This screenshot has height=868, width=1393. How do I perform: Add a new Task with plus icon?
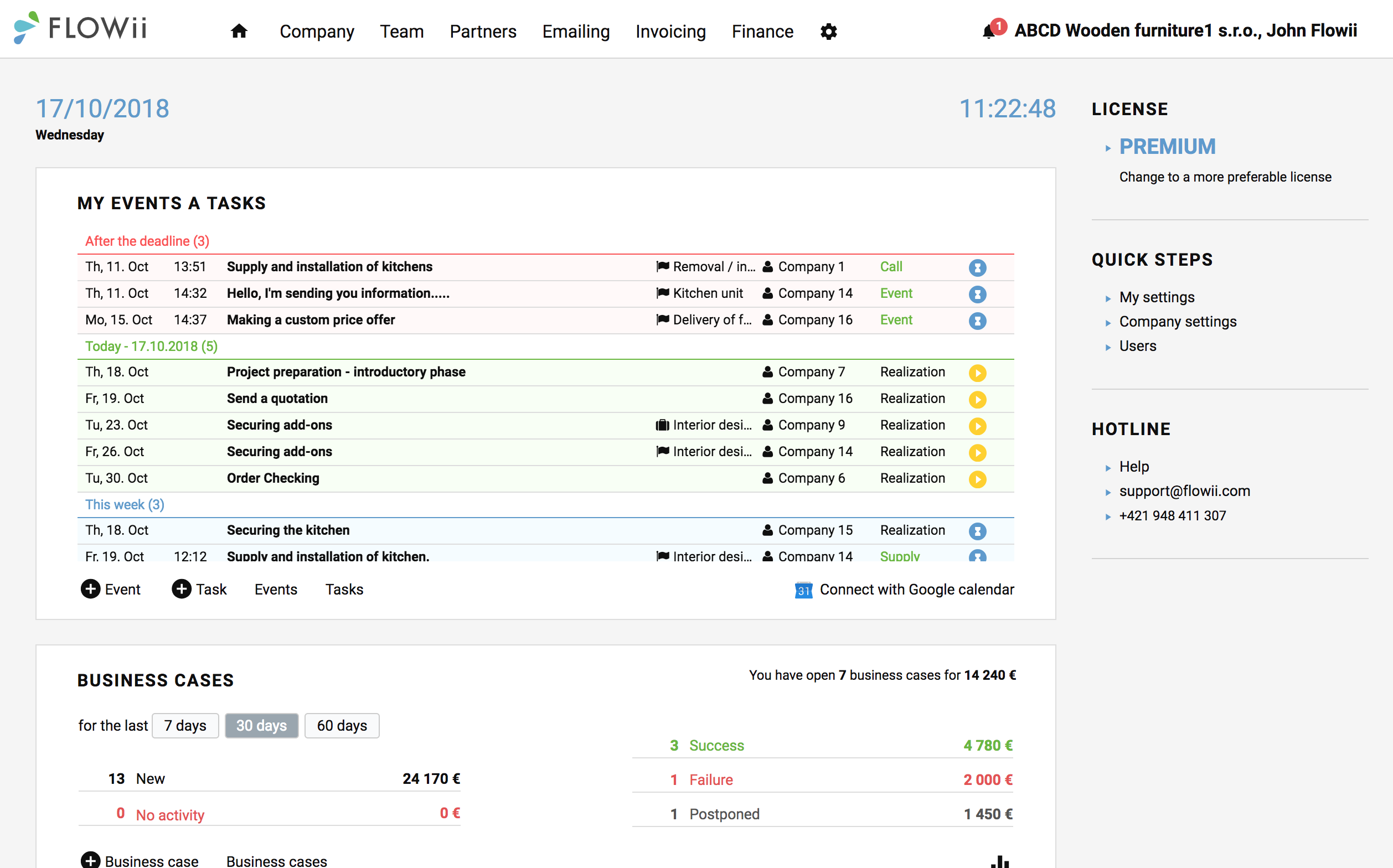pyautogui.click(x=182, y=589)
